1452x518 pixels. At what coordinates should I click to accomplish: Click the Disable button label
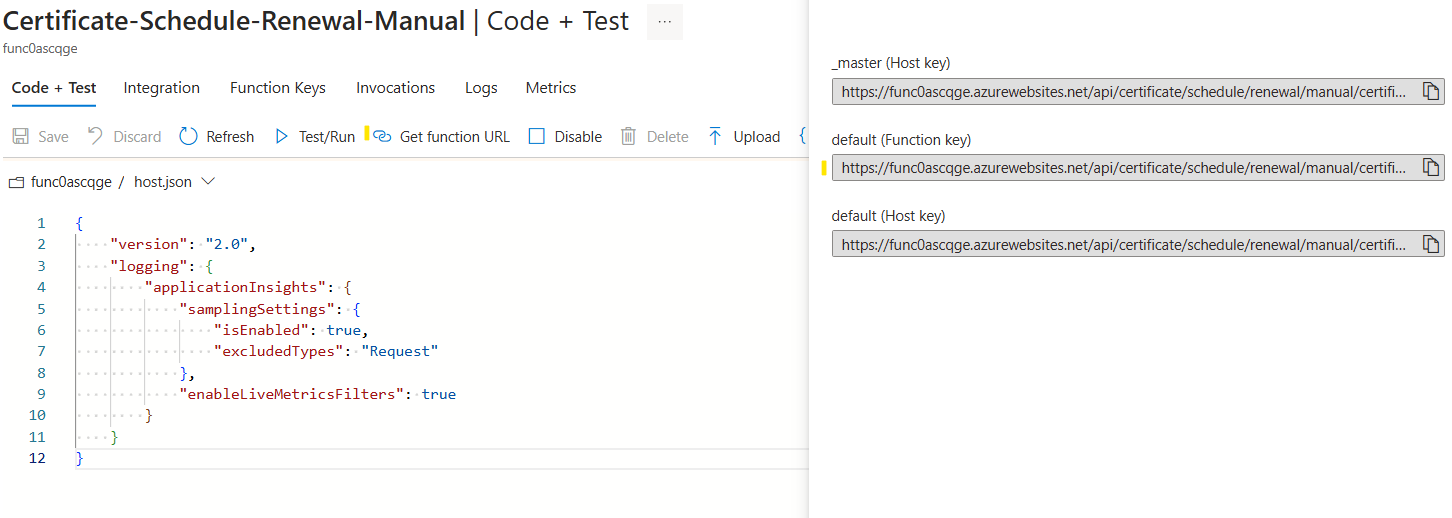click(578, 137)
